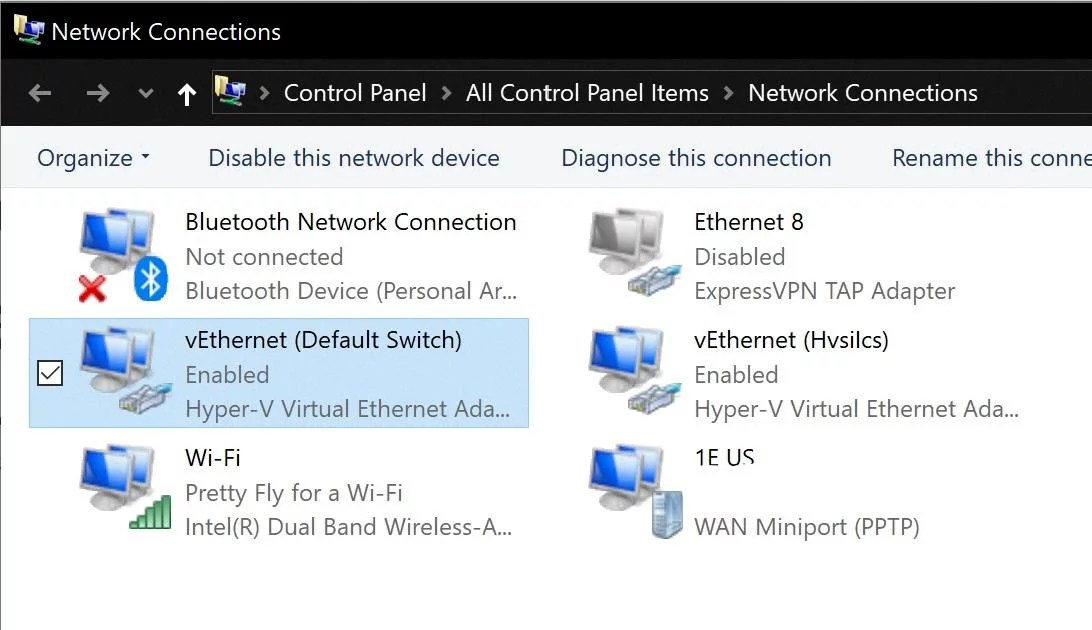Click the Back arrow navigation button
1092x630 pixels.
(x=40, y=94)
